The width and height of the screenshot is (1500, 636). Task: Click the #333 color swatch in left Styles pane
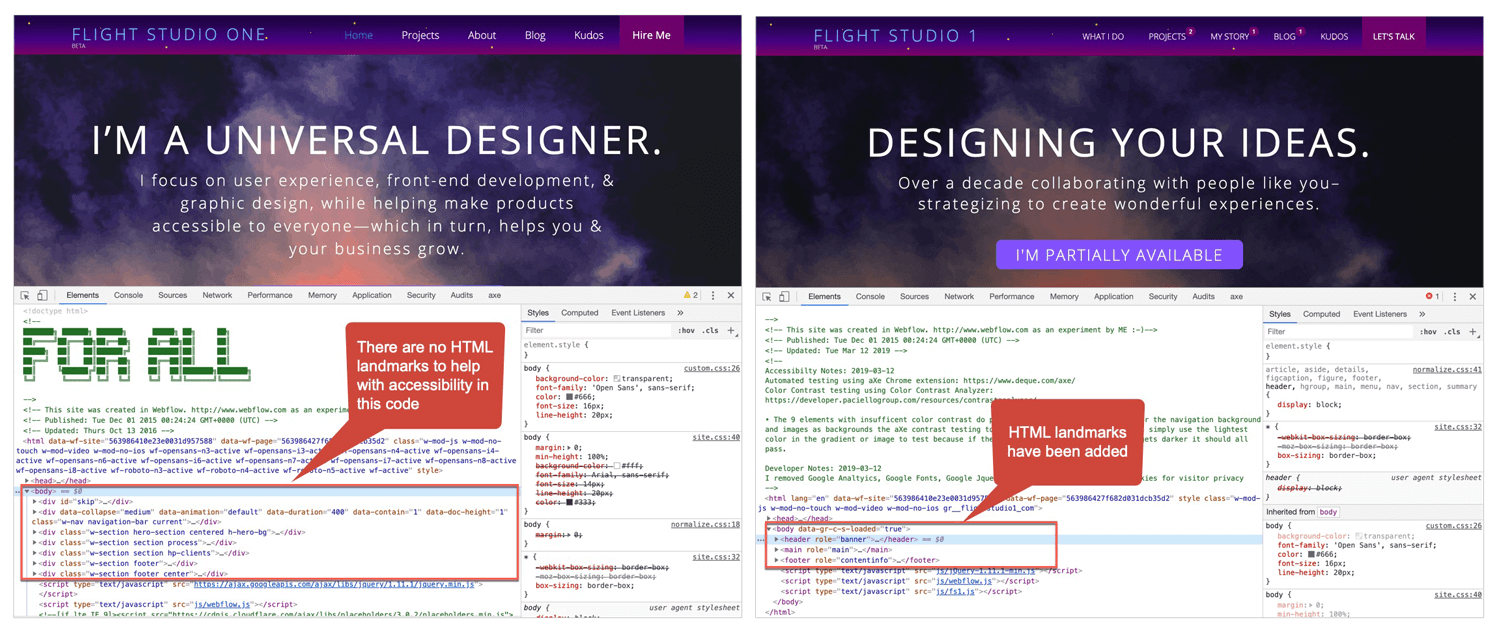[569, 502]
